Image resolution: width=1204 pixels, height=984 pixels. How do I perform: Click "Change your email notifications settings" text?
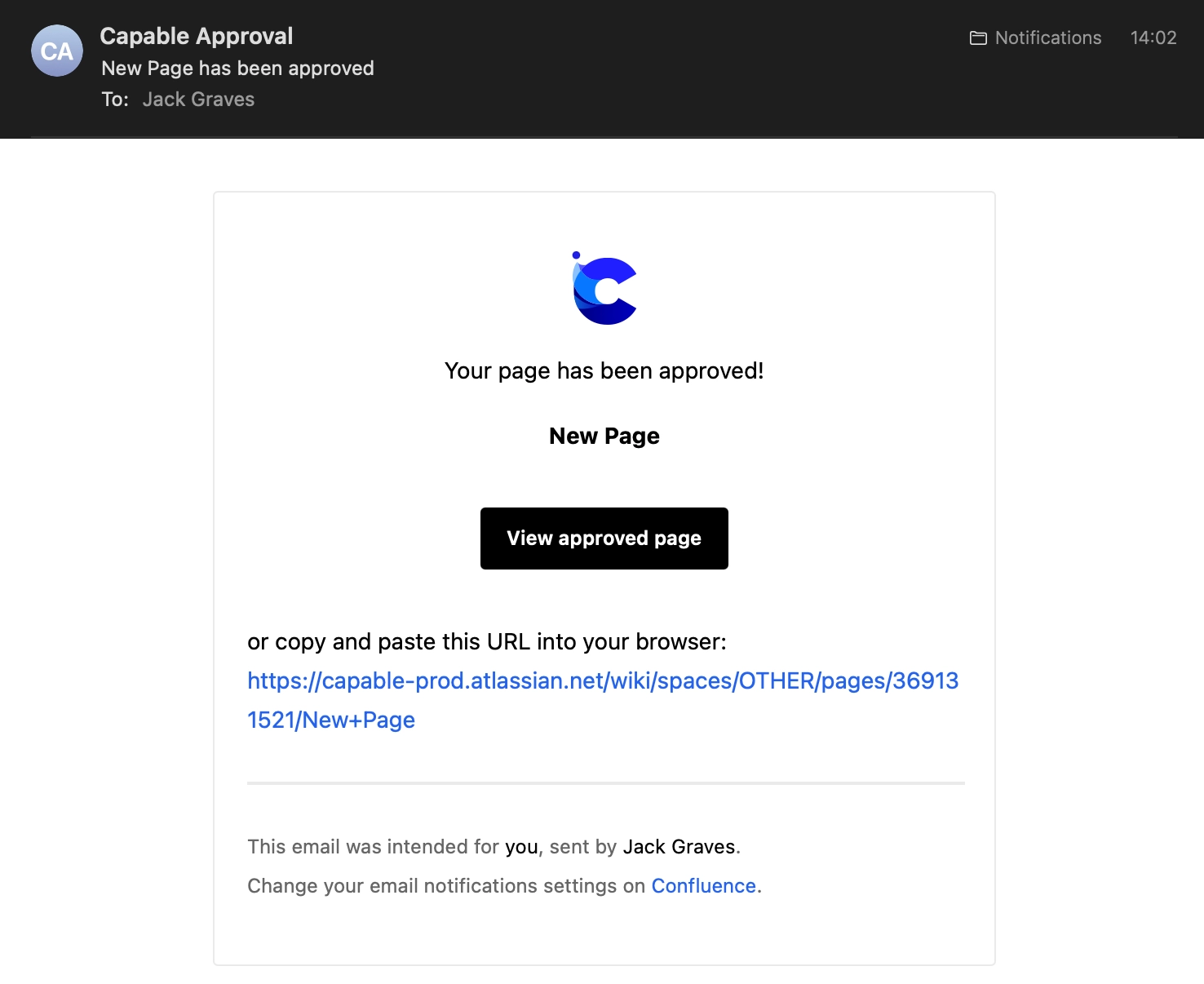click(445, 886)
